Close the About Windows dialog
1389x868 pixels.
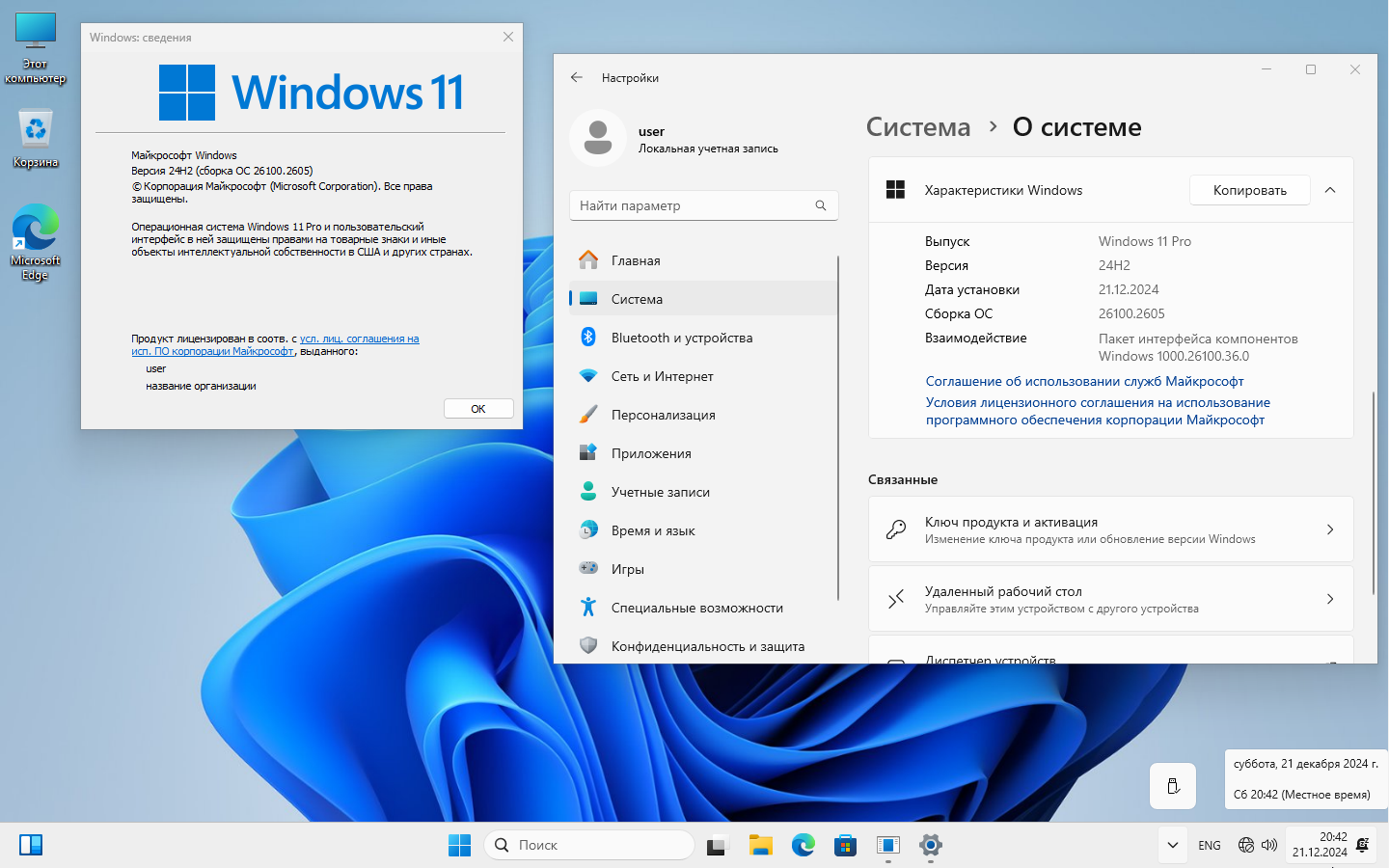(x=508, y=37)
